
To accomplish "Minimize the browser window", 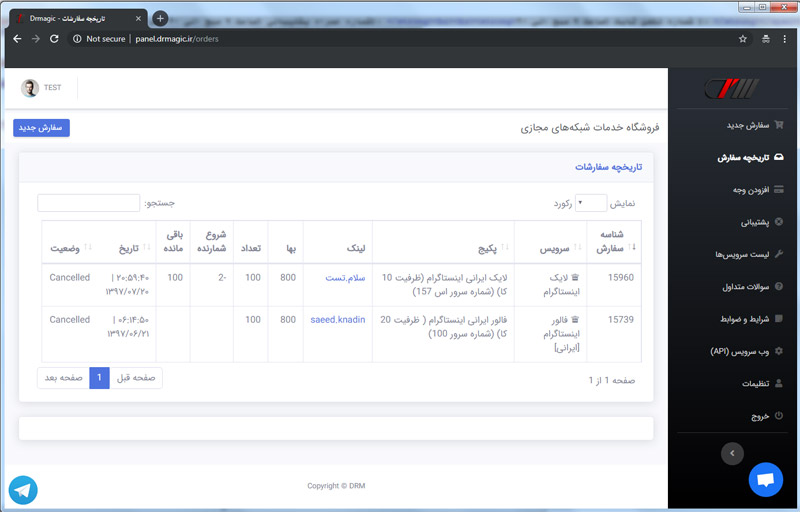I will point(747,7).
